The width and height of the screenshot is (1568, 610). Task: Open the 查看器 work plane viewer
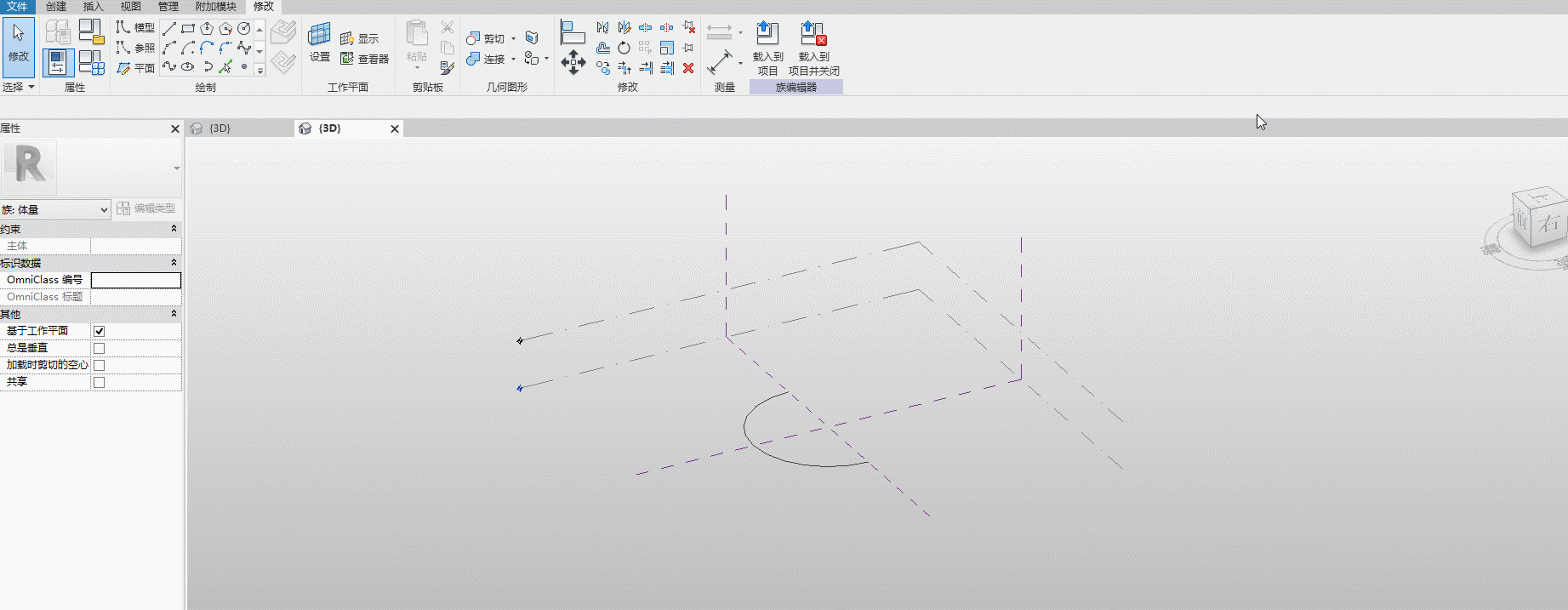[364, 59]
